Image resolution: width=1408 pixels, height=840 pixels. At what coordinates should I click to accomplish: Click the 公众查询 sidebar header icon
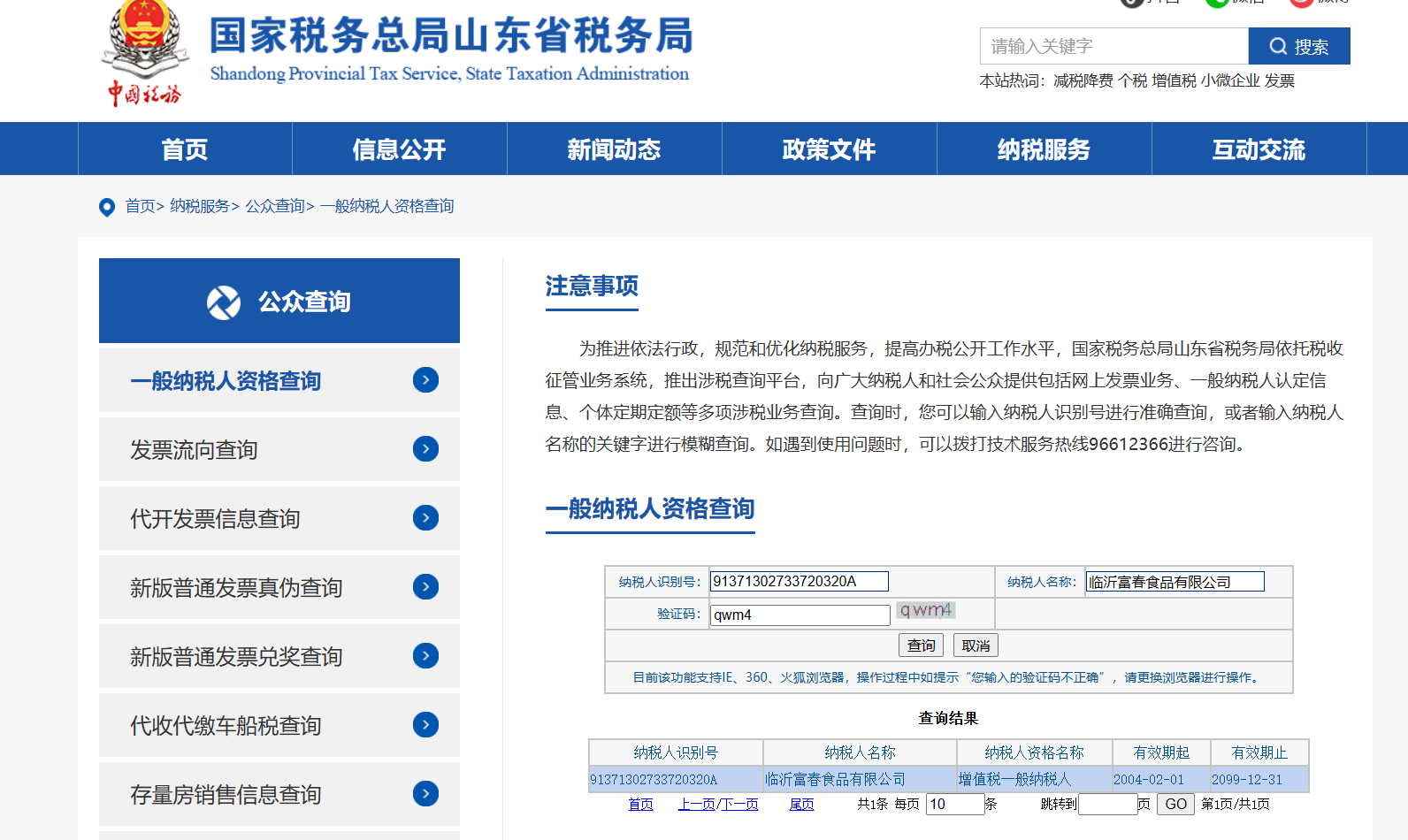coord(224,302)
